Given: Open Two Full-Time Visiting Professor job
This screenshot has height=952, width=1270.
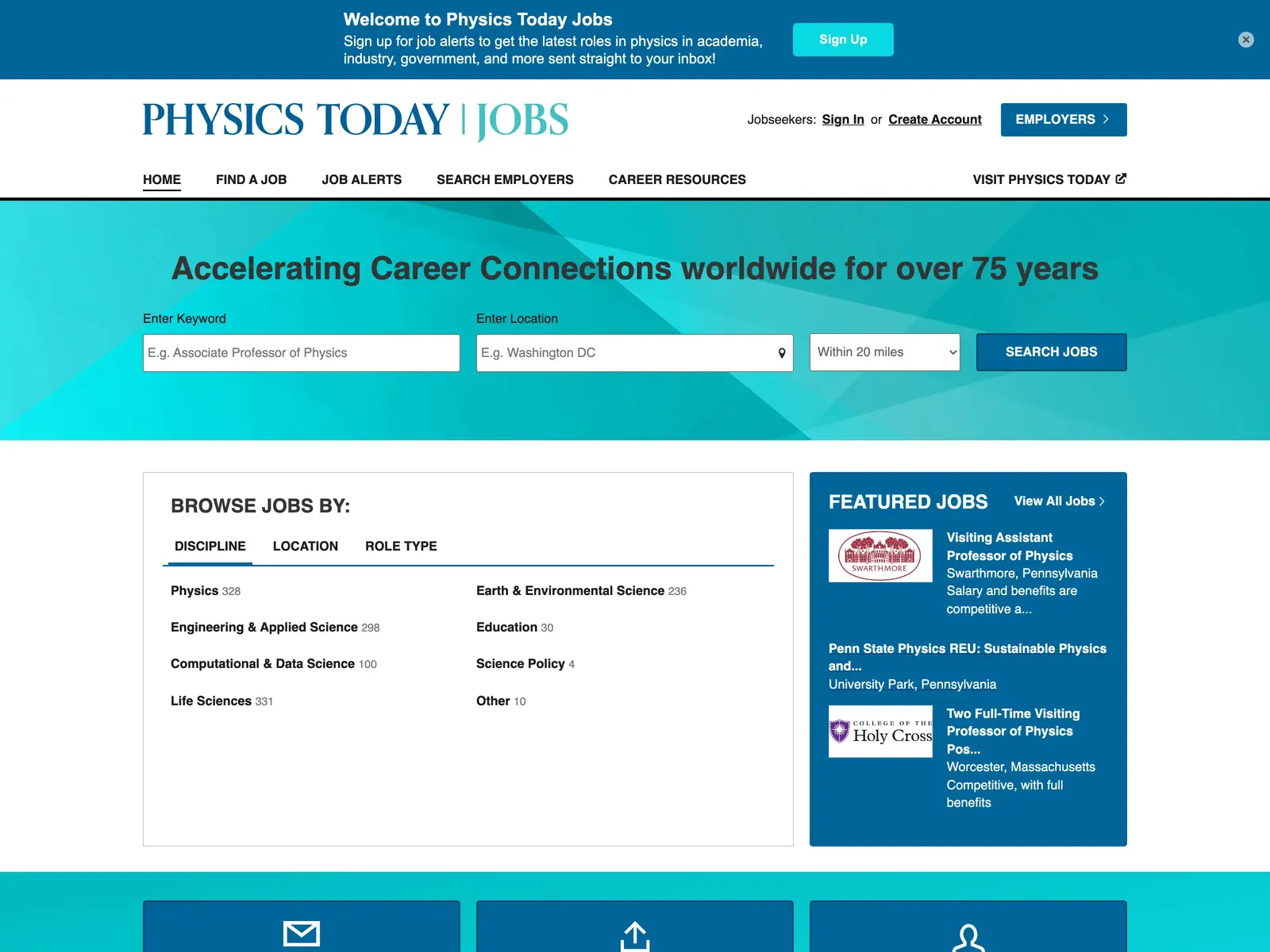Looking at the screenshot, I should click(x=1013, y=731).
